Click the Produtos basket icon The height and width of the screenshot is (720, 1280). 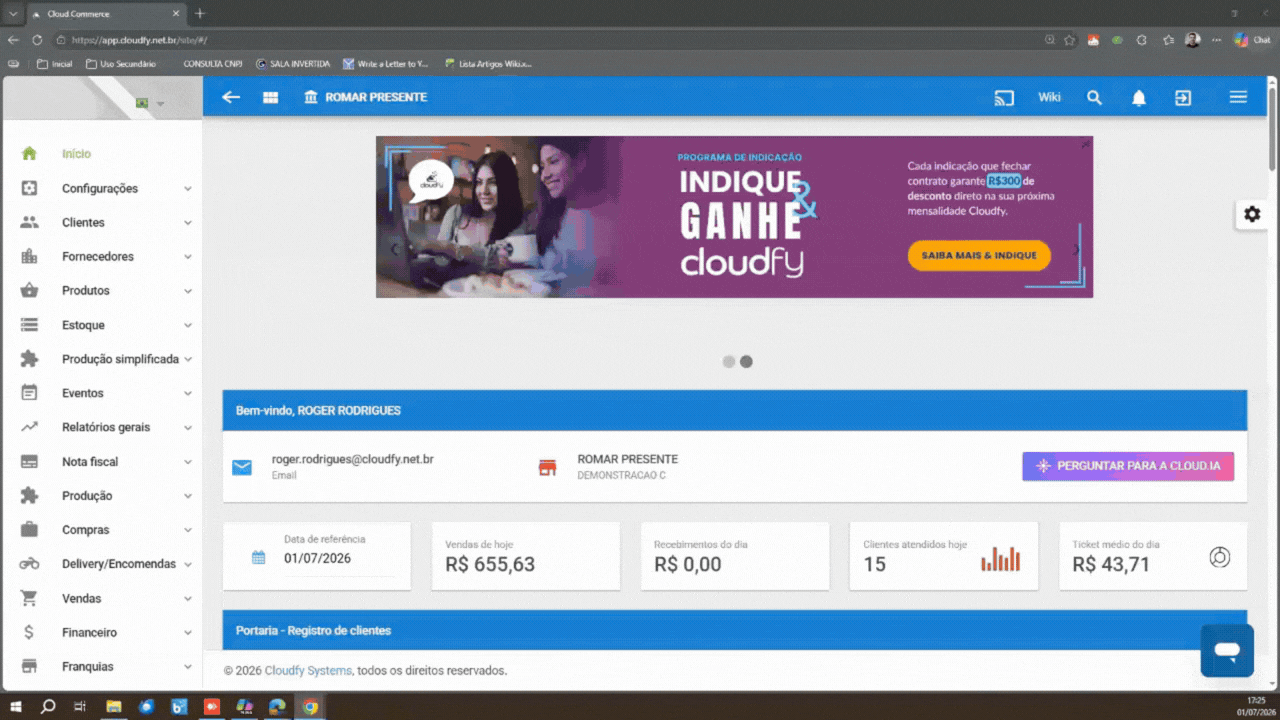click(29, 290)
